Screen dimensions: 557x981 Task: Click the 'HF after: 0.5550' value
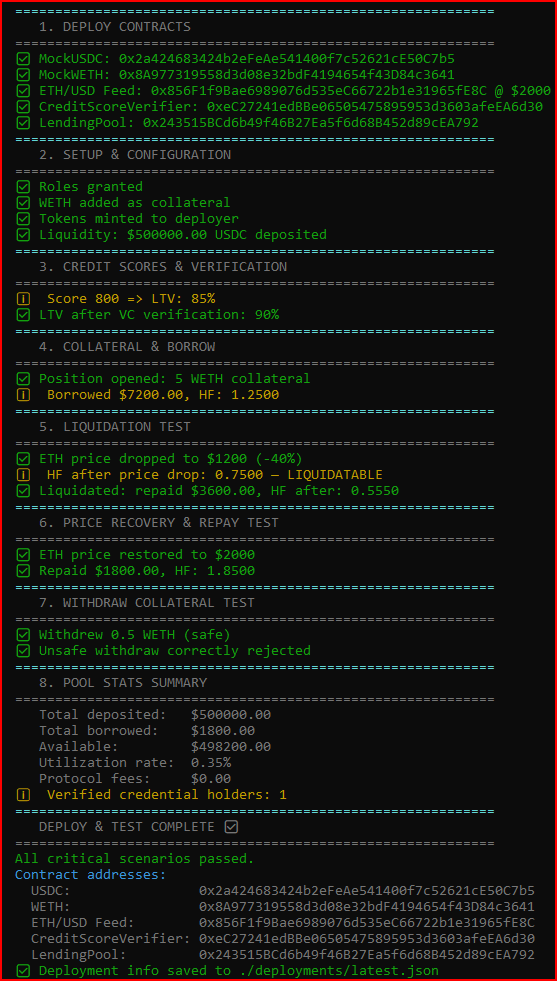(334, 491)
